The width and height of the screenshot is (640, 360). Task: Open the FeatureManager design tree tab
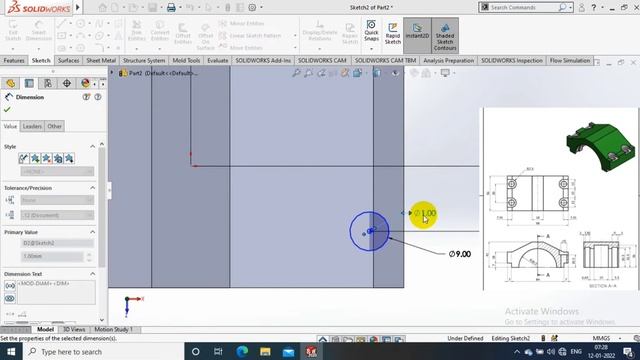pos(11,83)
